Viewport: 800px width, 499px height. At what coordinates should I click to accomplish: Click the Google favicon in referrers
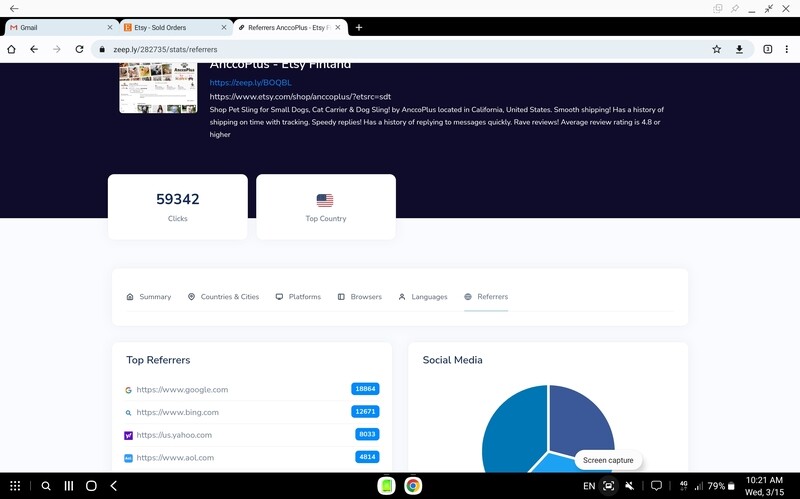(x=129, y=390)
